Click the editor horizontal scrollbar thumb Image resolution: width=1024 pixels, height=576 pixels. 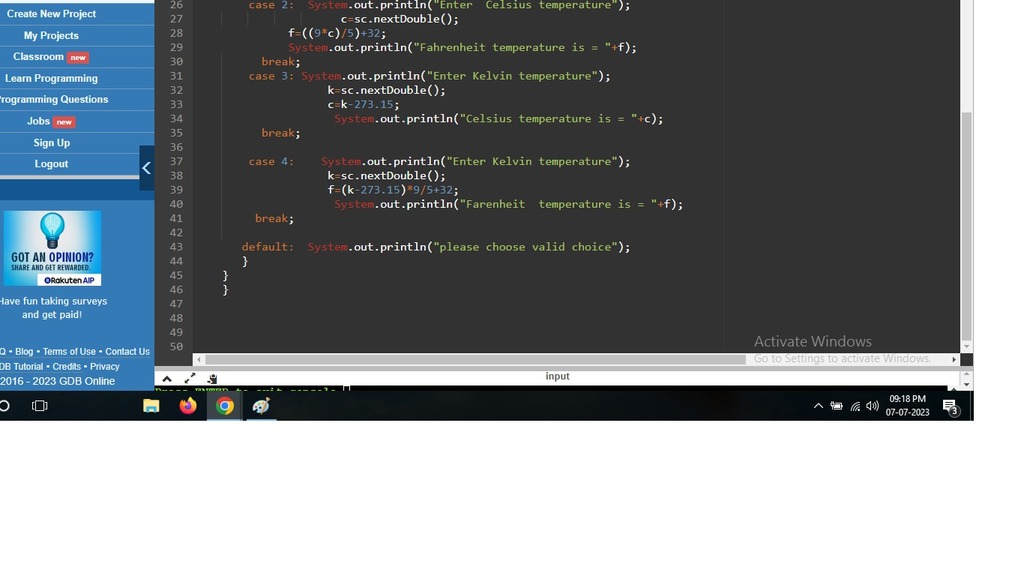[x=475, y=359]
